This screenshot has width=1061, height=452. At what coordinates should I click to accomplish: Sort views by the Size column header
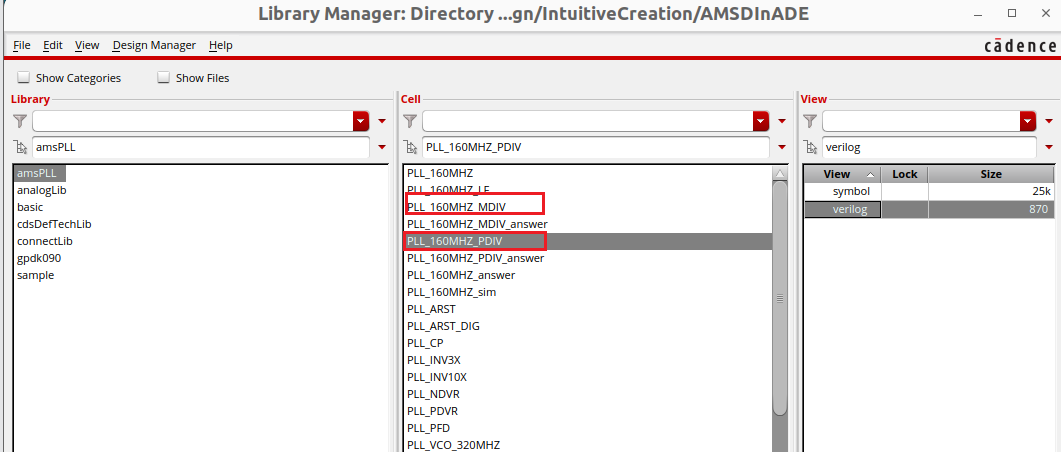point(990,174)
